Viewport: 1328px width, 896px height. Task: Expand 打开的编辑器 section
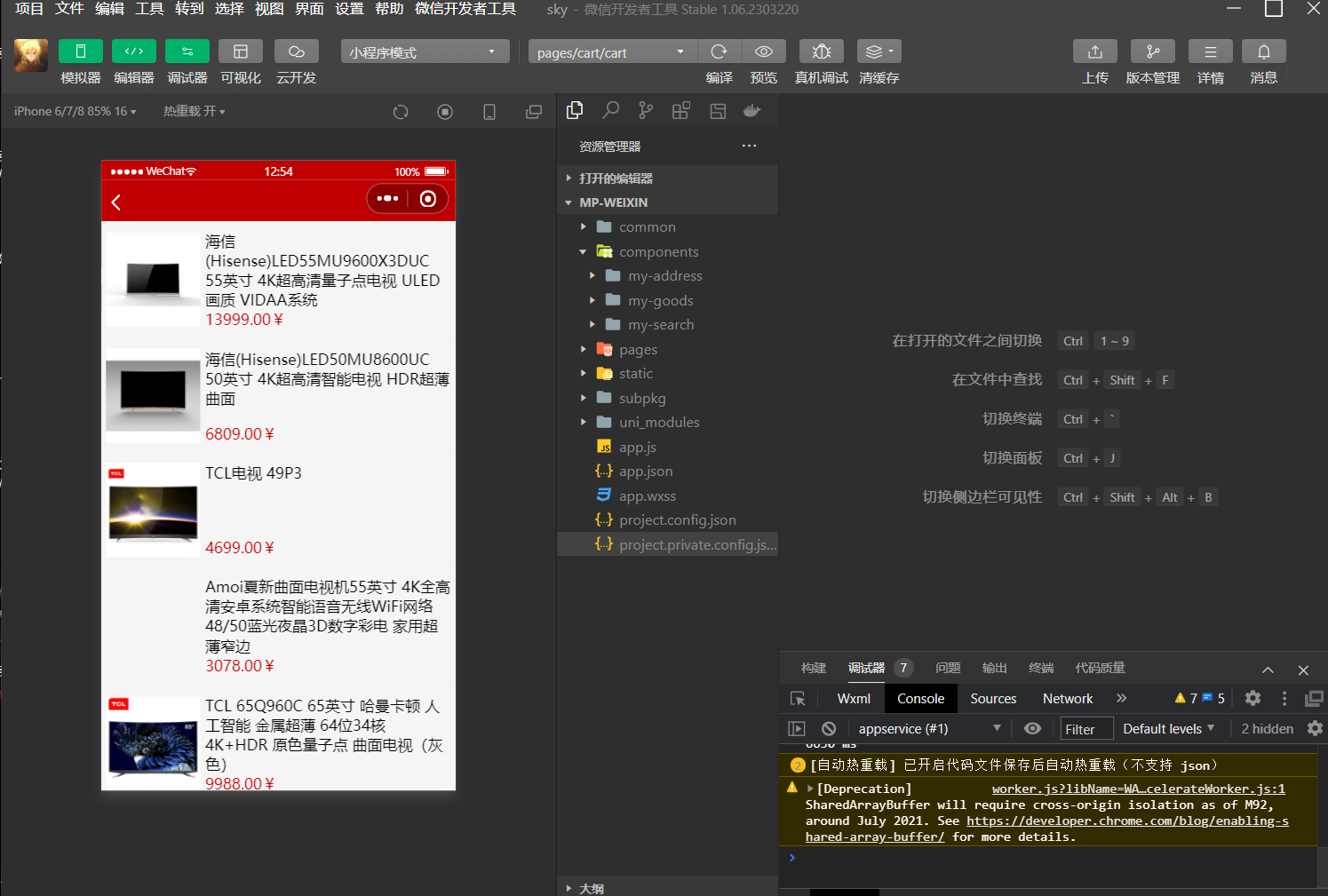pos(667,178)
